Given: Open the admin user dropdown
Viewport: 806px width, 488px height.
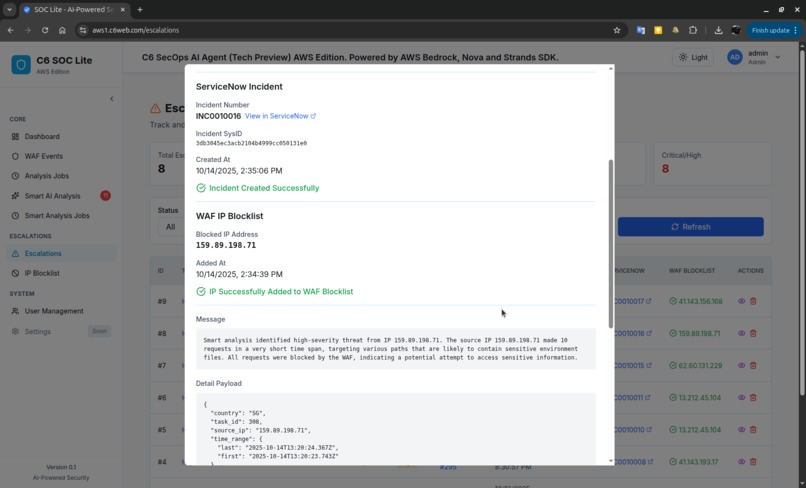Looking at the screenshot, I should [x=754, y=57].
